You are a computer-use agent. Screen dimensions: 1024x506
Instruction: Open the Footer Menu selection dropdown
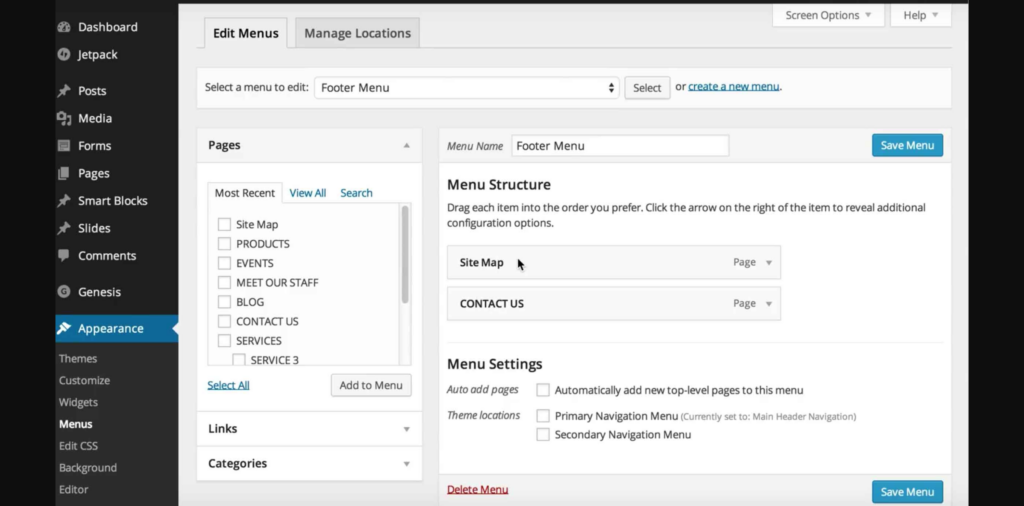point(466,88)
